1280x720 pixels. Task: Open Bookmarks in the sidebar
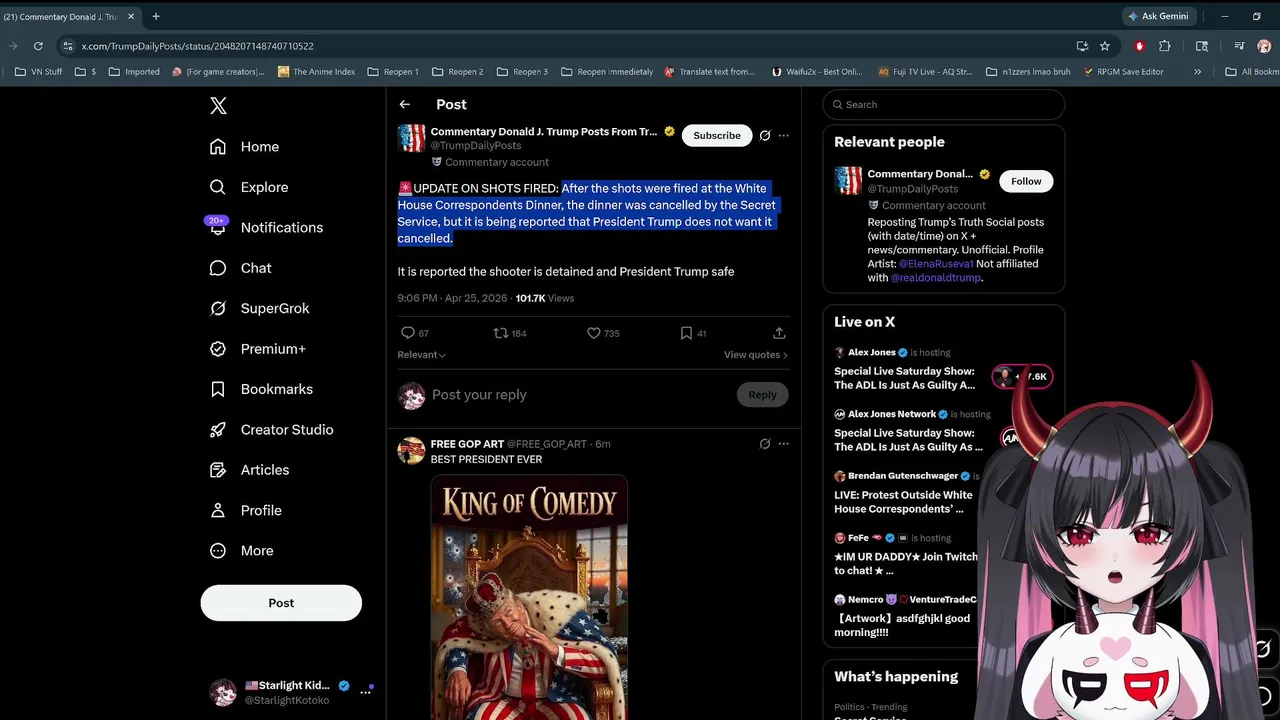point(261,389)
